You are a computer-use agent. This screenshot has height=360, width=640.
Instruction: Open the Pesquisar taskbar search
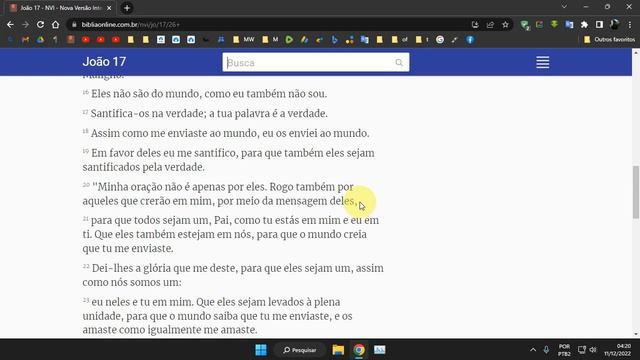tap(300, 350)
